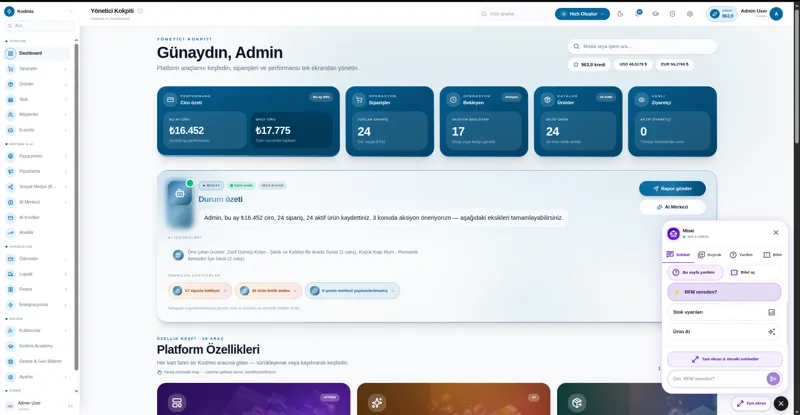Click the Sosyal Medya share icon
Screen dimensions: 800x415
click(10, 187)
